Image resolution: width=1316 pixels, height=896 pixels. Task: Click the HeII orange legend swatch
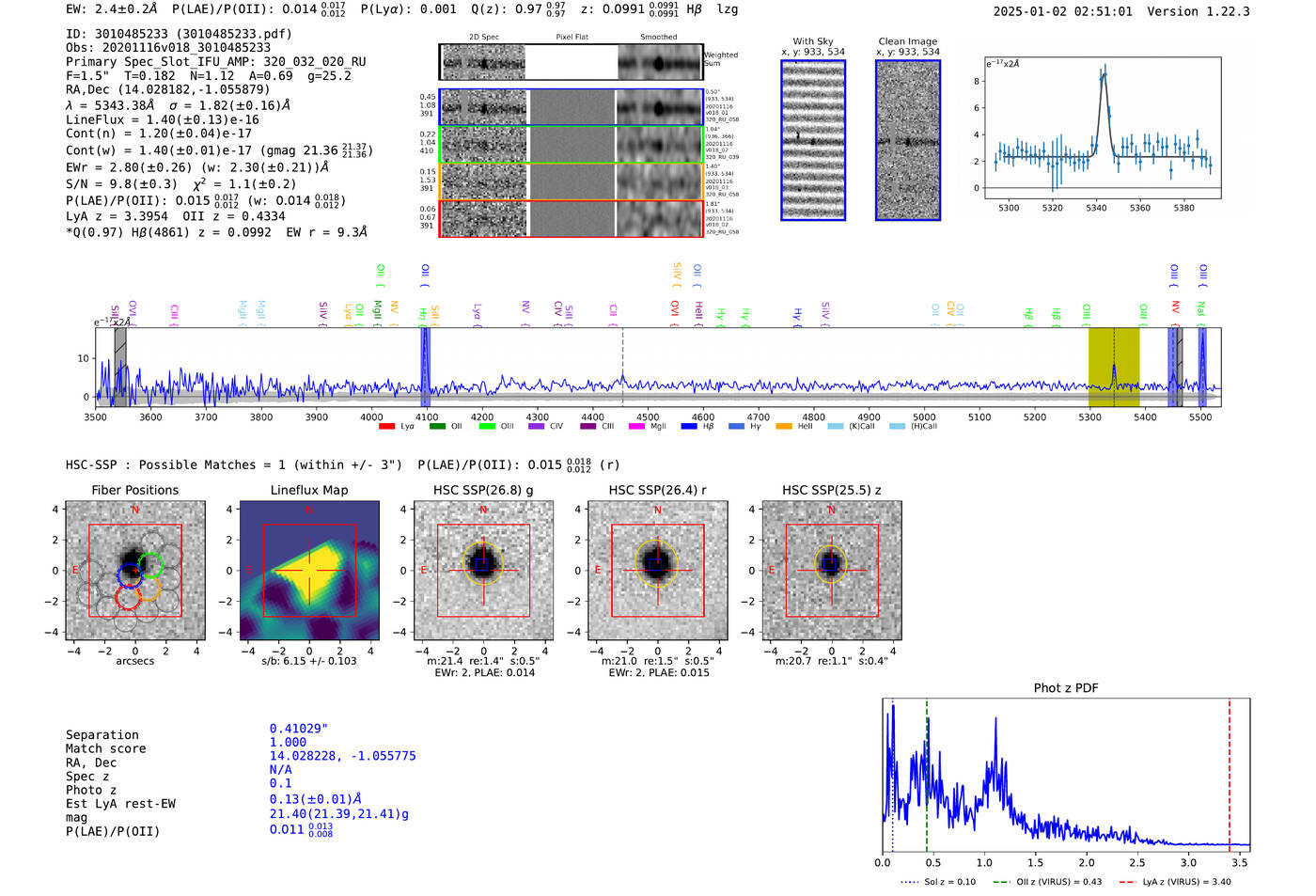784,426
